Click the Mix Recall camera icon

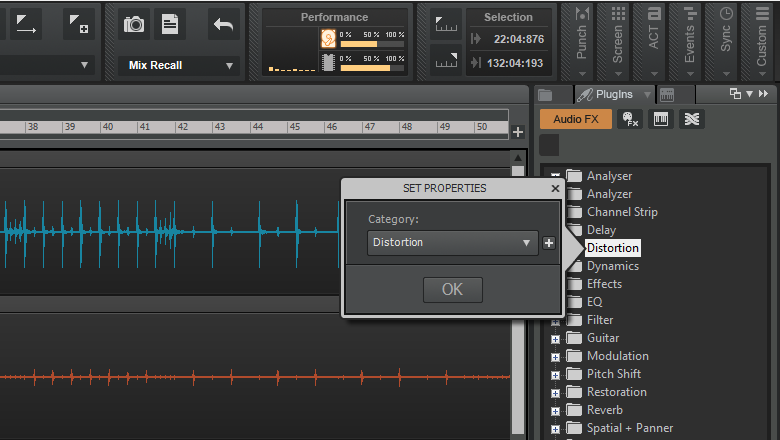[x=134, y=24]
